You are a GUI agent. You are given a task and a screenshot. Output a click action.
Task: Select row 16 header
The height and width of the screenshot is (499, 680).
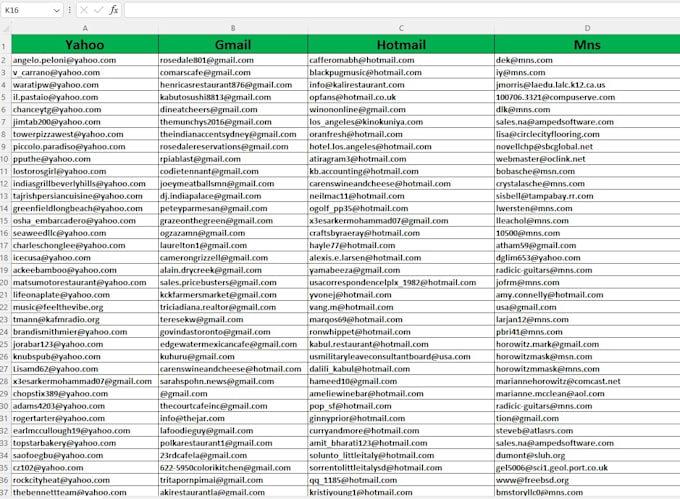4,233
